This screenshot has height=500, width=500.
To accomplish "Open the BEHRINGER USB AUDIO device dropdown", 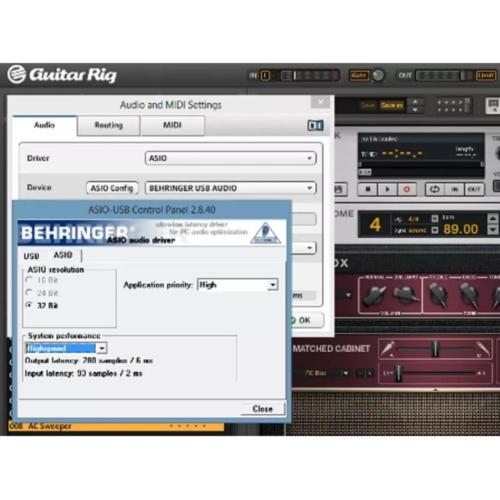I will tap(230, 188).
